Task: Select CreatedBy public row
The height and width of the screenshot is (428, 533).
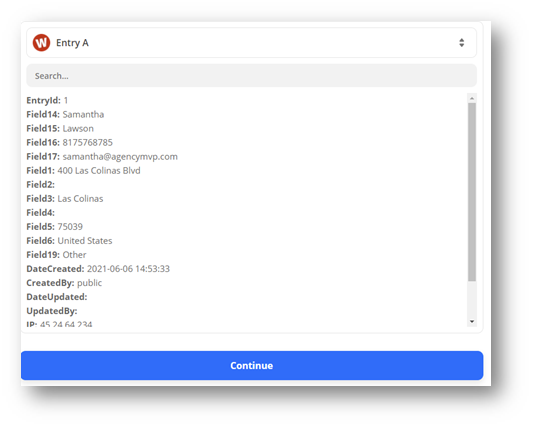Action: (x=64, y=283)
